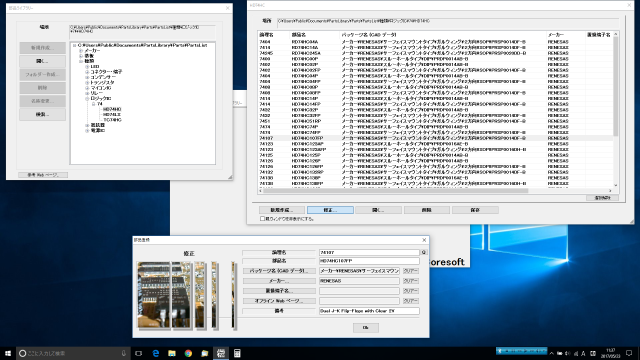Click the button at the list's bottom right
The height and width of the screenshot is (360, 640).
pyautogui.click(x=602, y=198)
